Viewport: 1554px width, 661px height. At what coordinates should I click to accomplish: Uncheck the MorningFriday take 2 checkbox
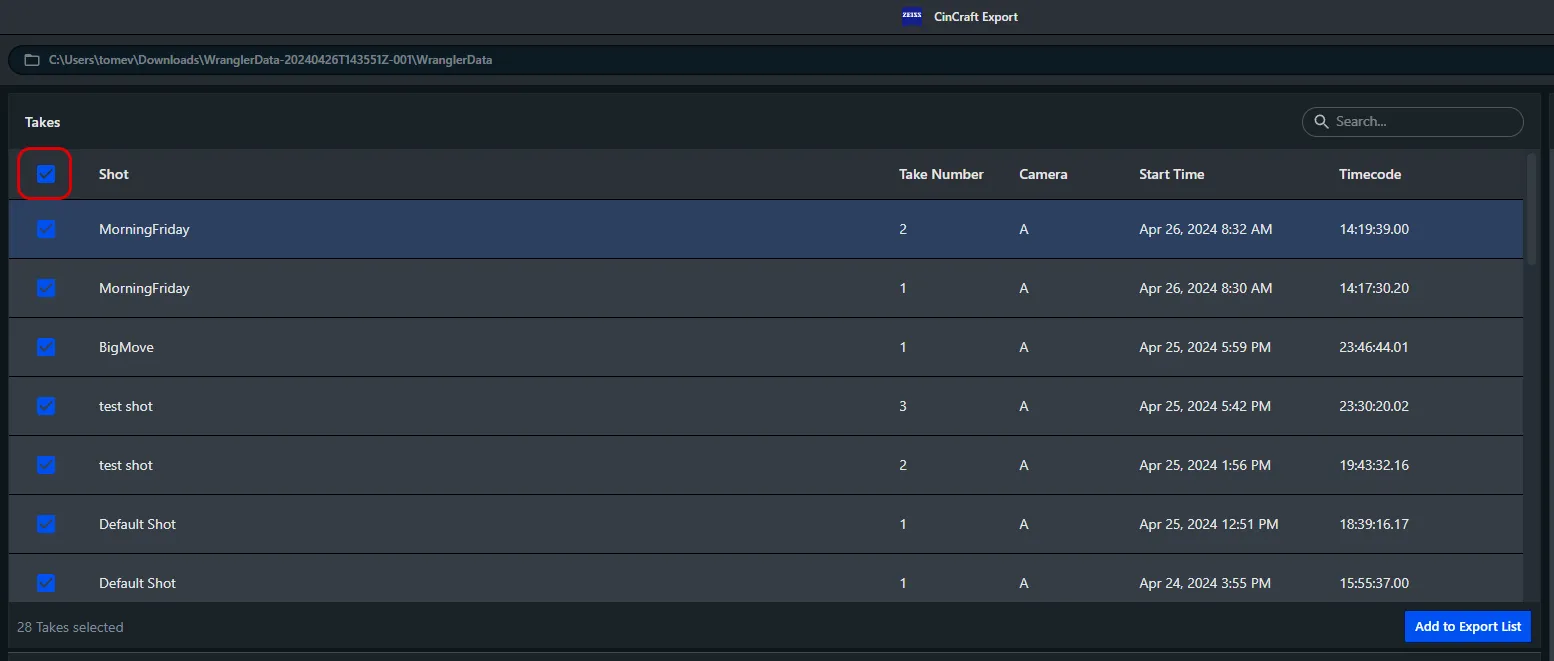click(46, 229)
